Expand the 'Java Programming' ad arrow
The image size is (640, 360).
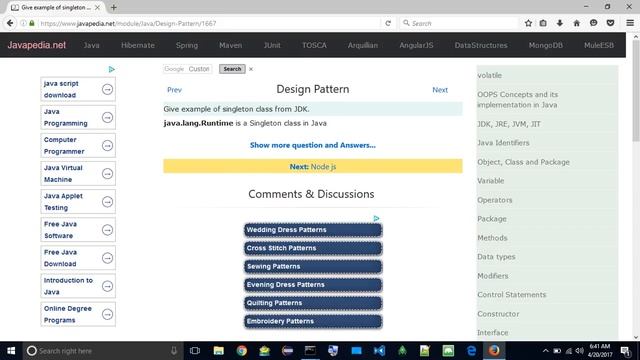pyautogui.click(x=107, y=117)
